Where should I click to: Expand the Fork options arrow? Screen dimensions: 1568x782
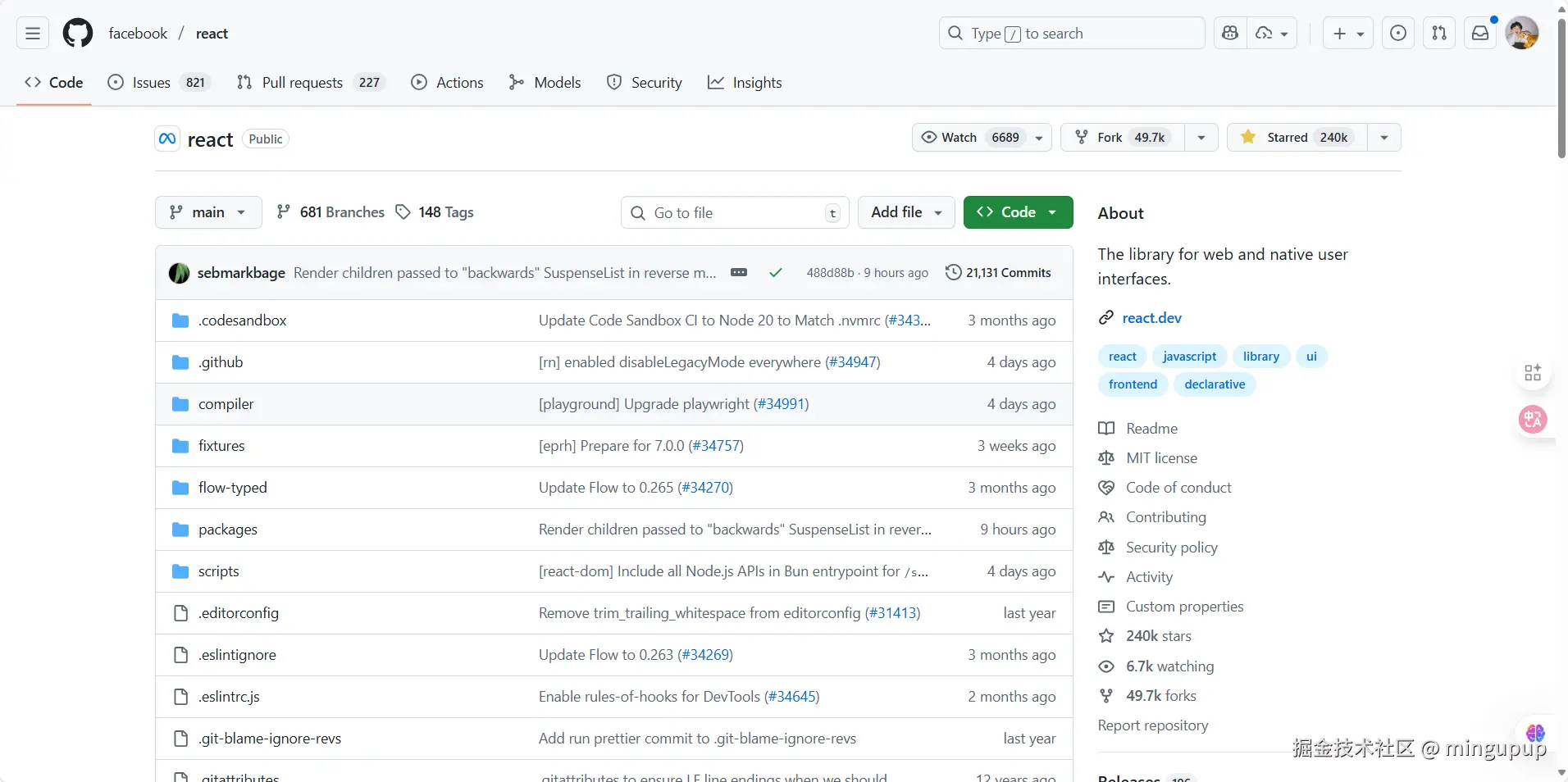point(1201,138)
